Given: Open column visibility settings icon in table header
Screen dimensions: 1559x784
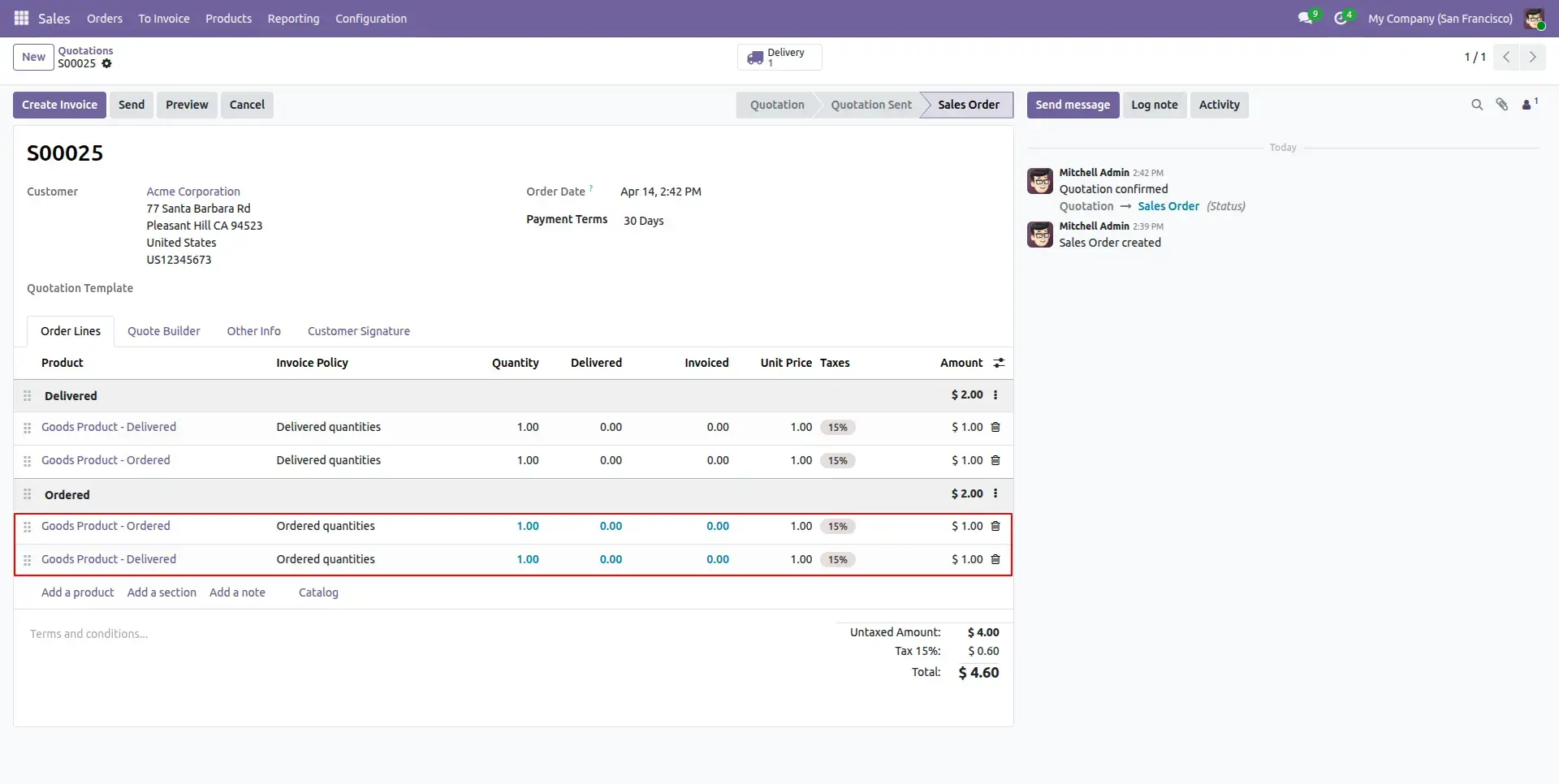Looking at the screenshot, I should 999,363.
